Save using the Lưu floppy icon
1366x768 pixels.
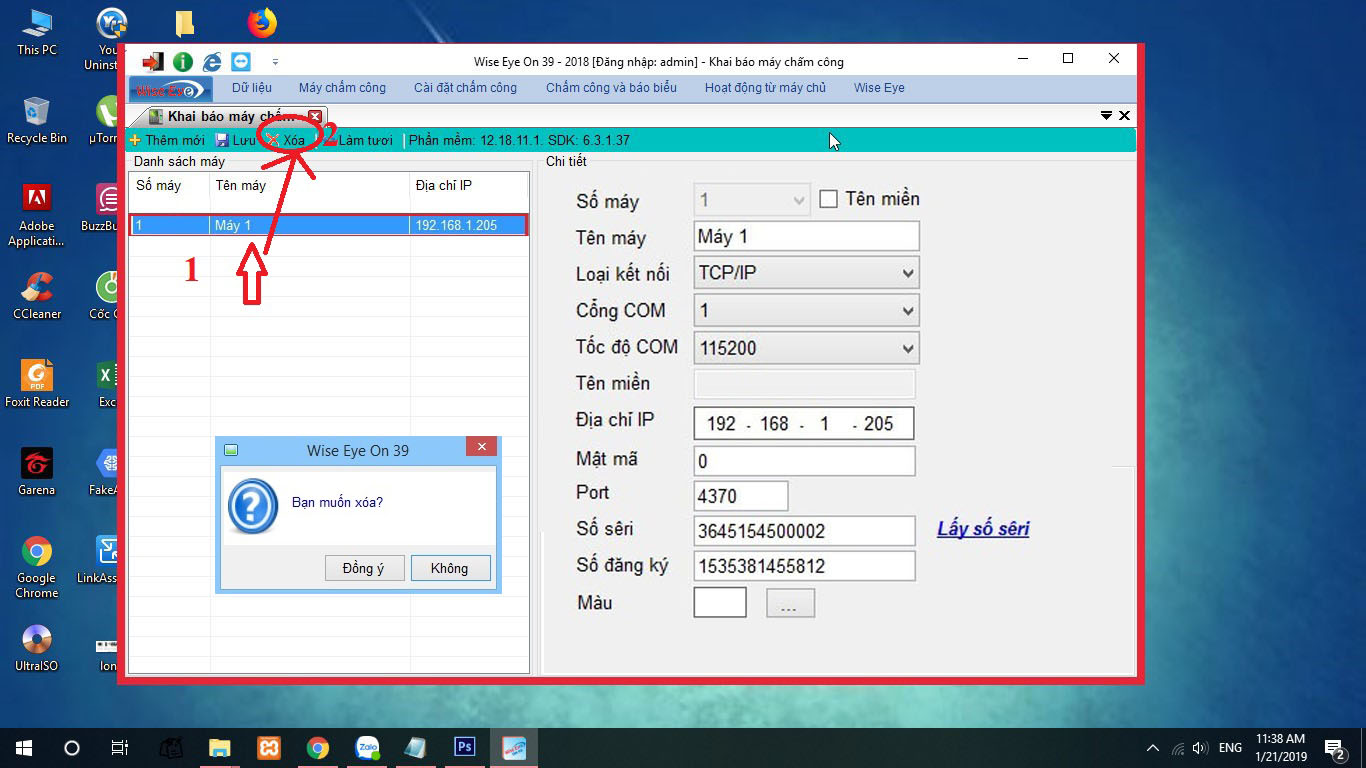tap(235, 140)
